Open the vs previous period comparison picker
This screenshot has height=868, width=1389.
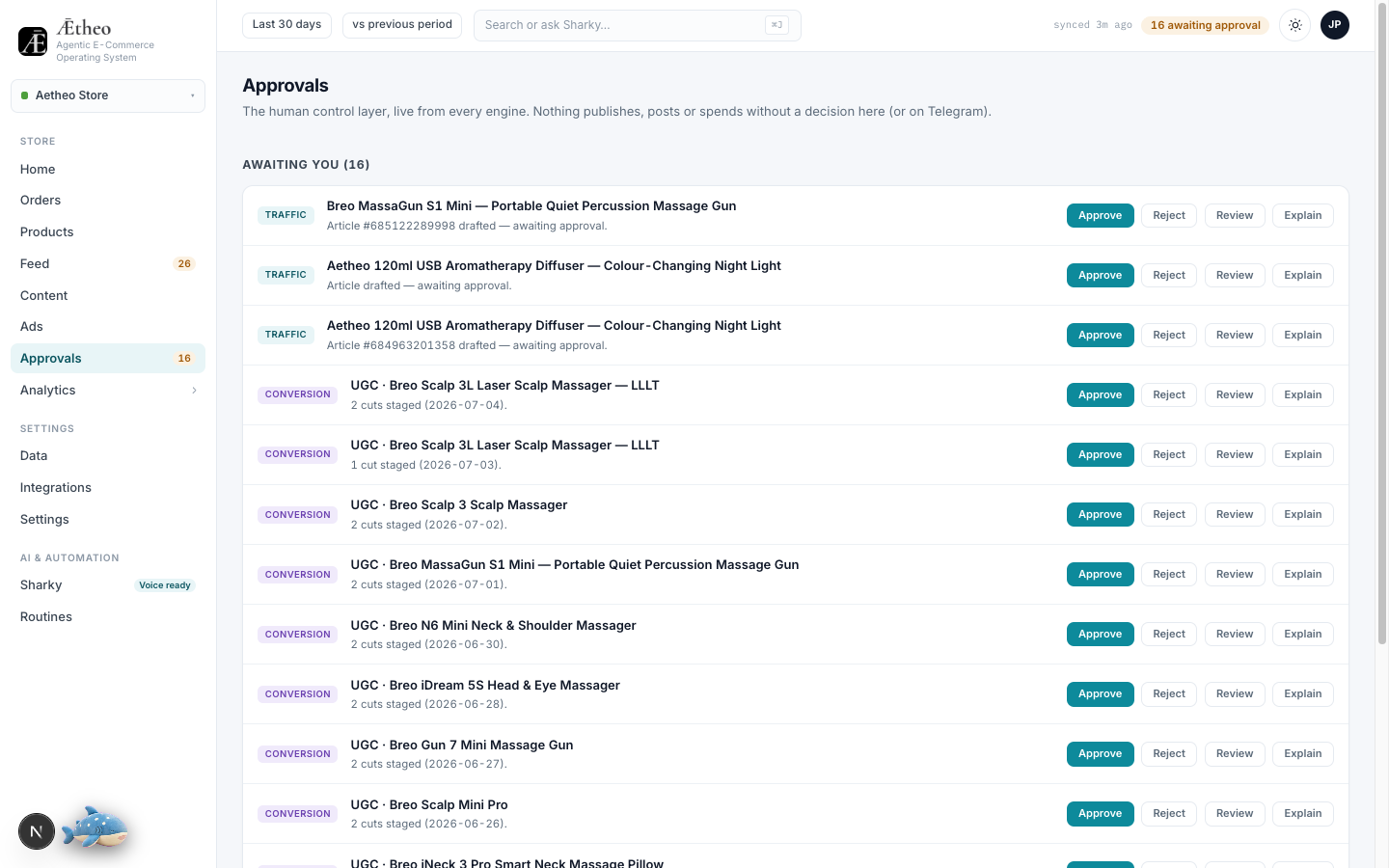pyautogui.click(x=402, y=25)
